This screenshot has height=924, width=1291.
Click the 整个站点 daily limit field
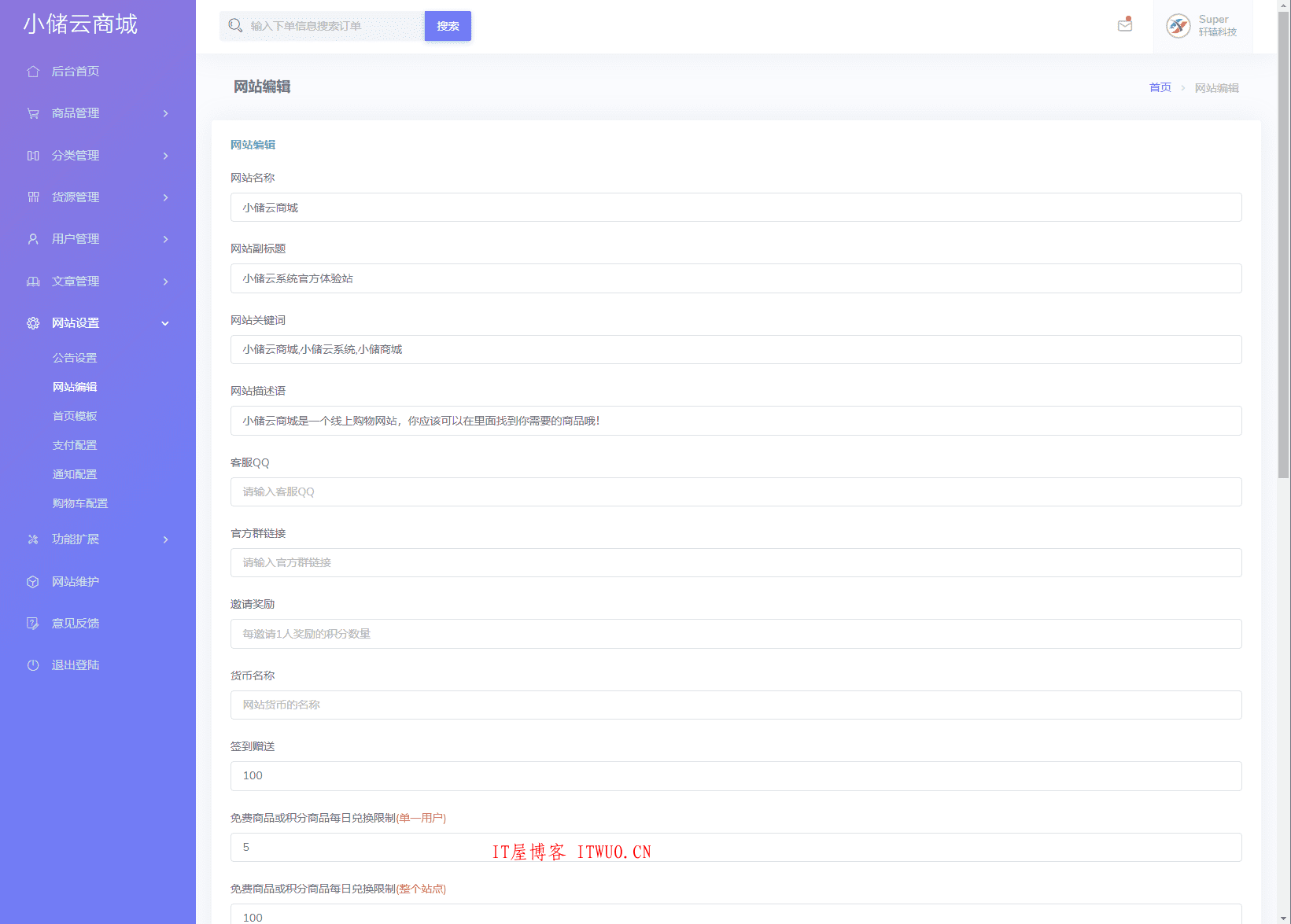click(x=736, y=915)
